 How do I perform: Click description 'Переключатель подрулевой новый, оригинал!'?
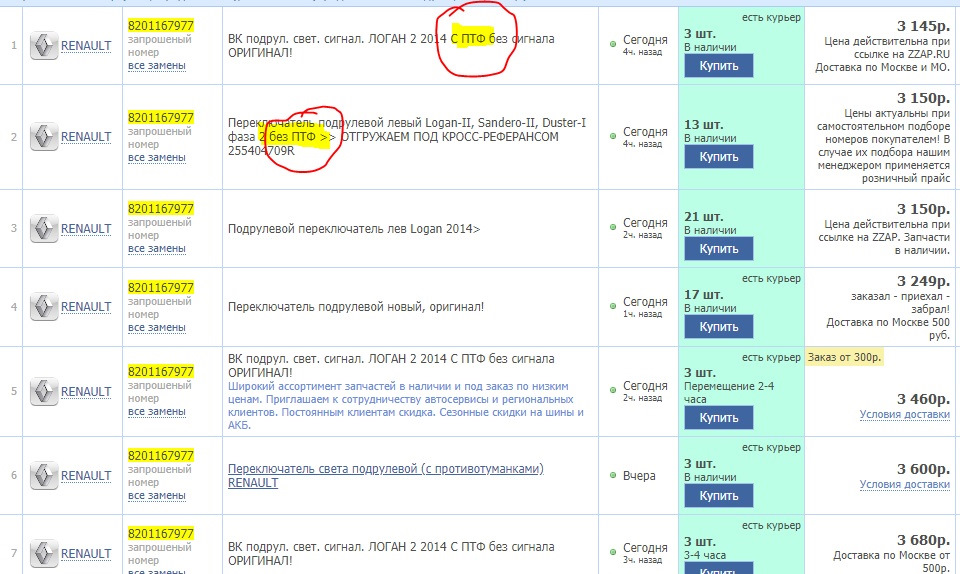(356, 307)
